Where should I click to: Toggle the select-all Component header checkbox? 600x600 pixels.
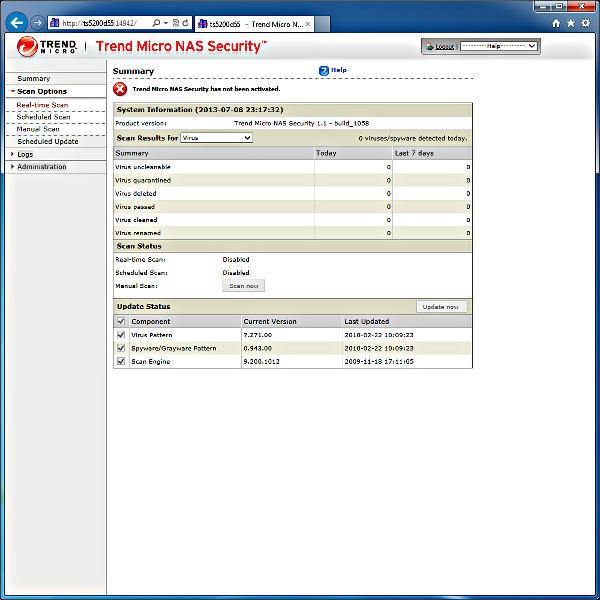coord(121,321)
